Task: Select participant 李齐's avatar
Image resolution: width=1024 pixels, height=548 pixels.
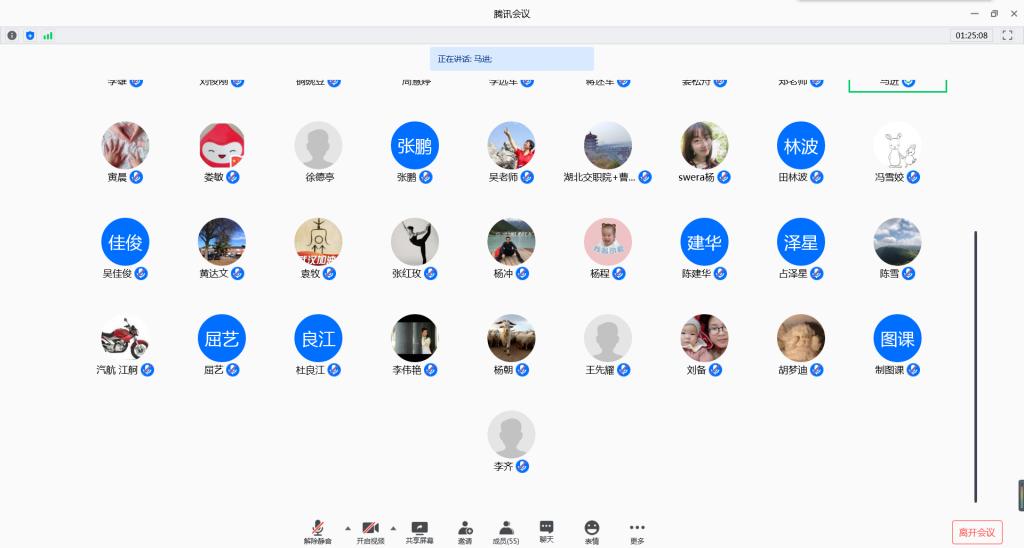Action: (x=511, y=435)
